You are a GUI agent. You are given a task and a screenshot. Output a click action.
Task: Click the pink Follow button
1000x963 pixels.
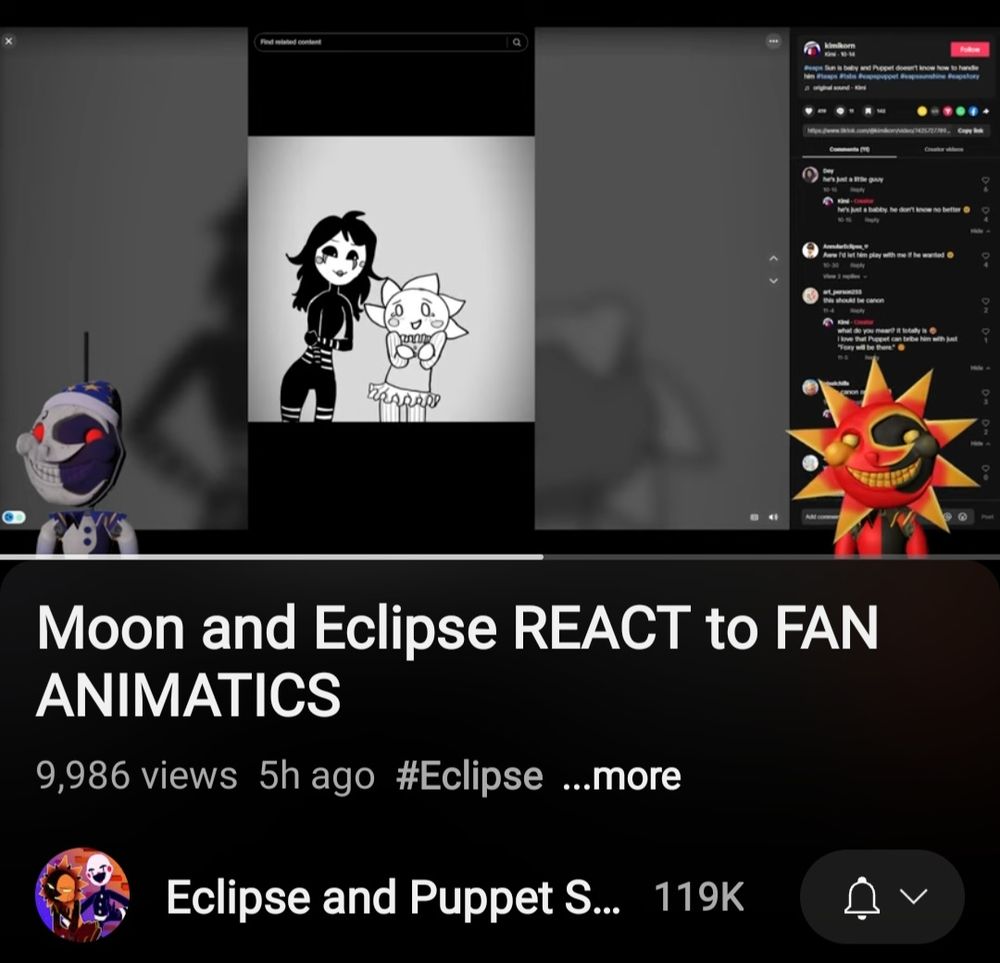[x=969, y=49]
